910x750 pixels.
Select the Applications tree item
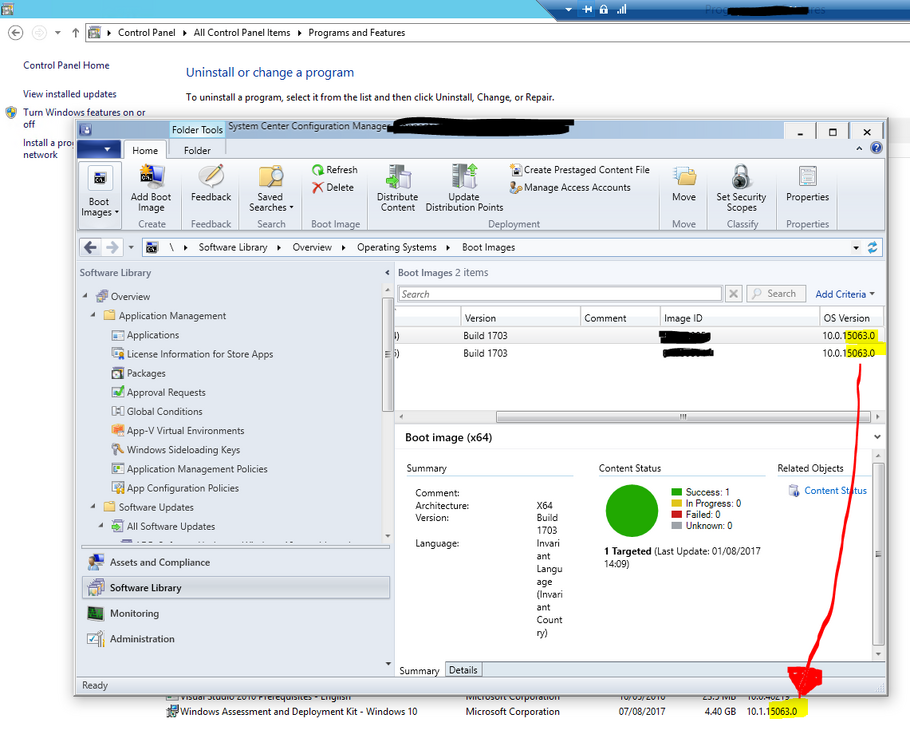click(x=153, y=335)
